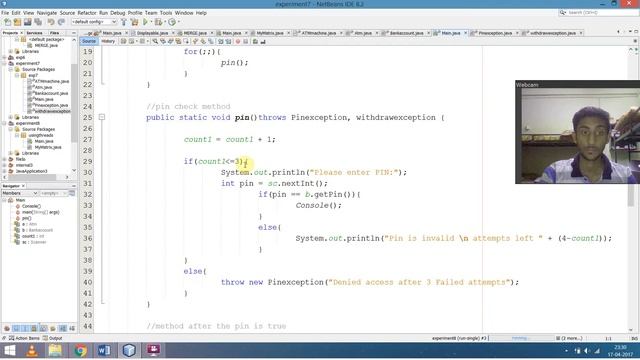Open Google Chrome from the taskbar
The width and height of the screenshot is (640, 360).
pos(80,350)
